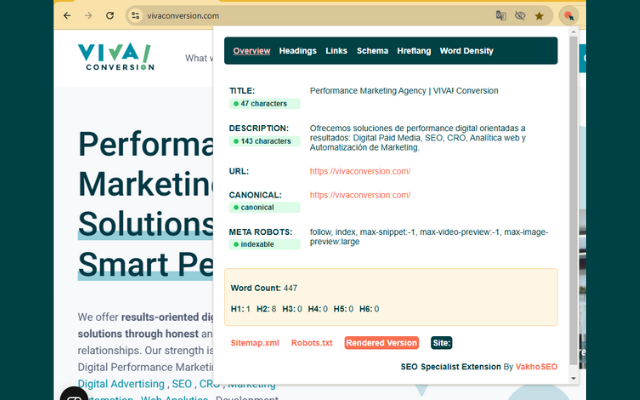
Task: Bookmark page with the star icon
Action: click(x=539, y=16)
